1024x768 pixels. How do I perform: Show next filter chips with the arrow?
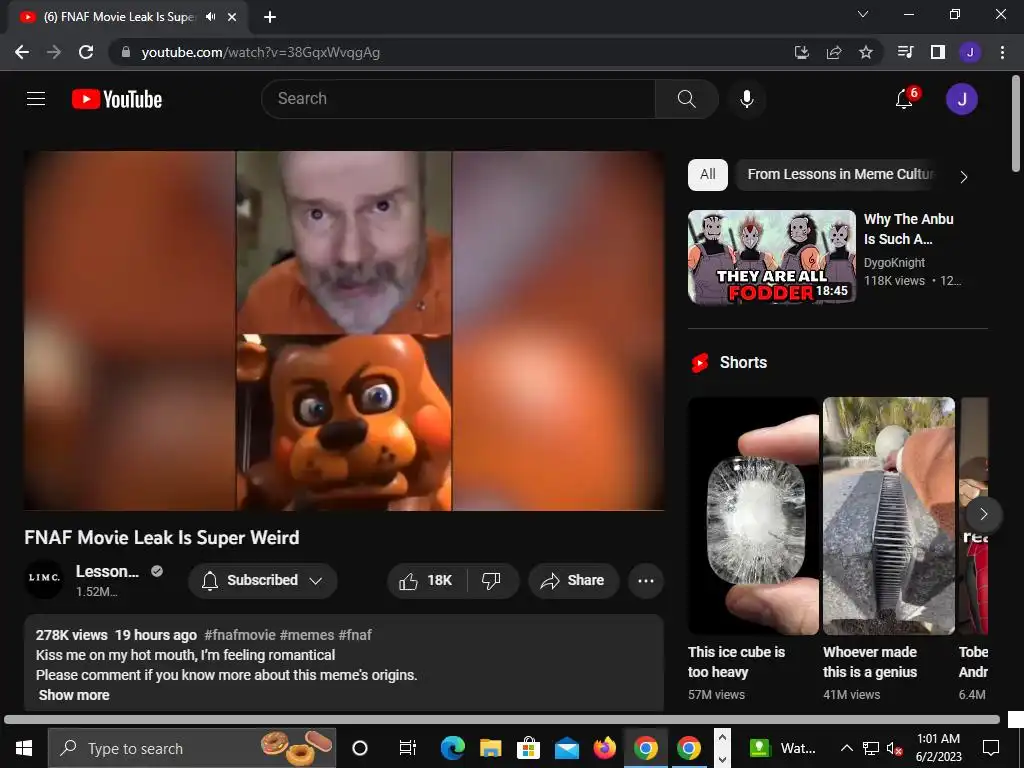[963, 176]
